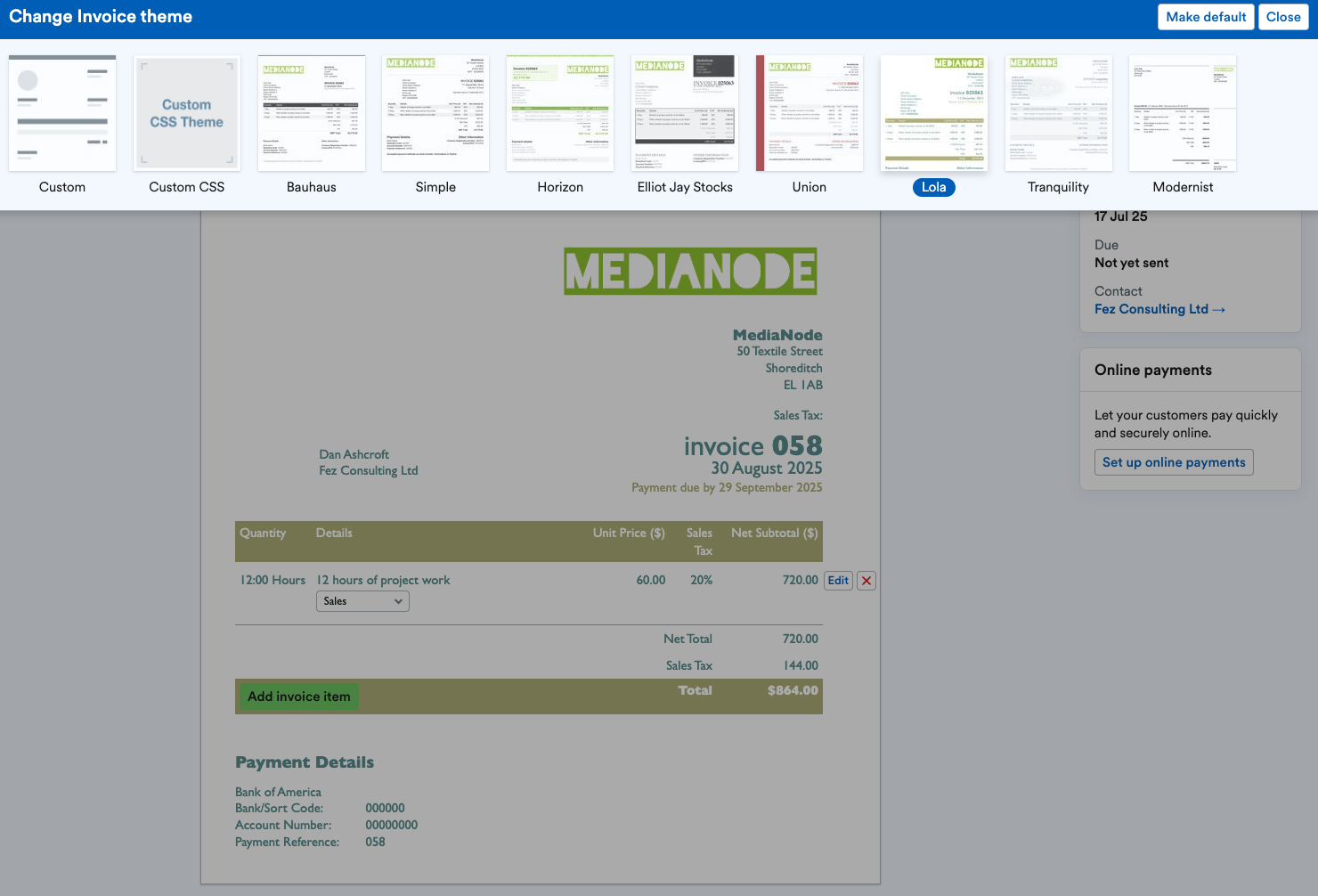Click the Bauhaus theme label
1318x896 pixels.
click(312, 187)
